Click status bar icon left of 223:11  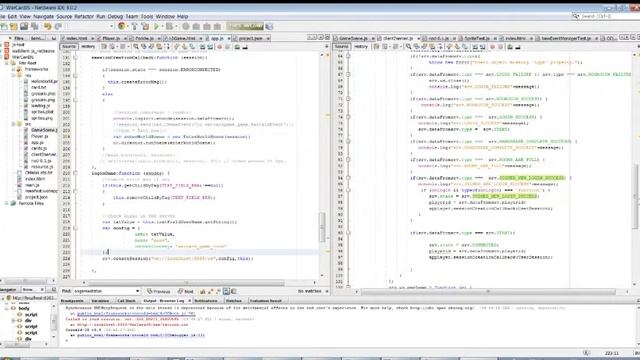click(x=586, y=353)
